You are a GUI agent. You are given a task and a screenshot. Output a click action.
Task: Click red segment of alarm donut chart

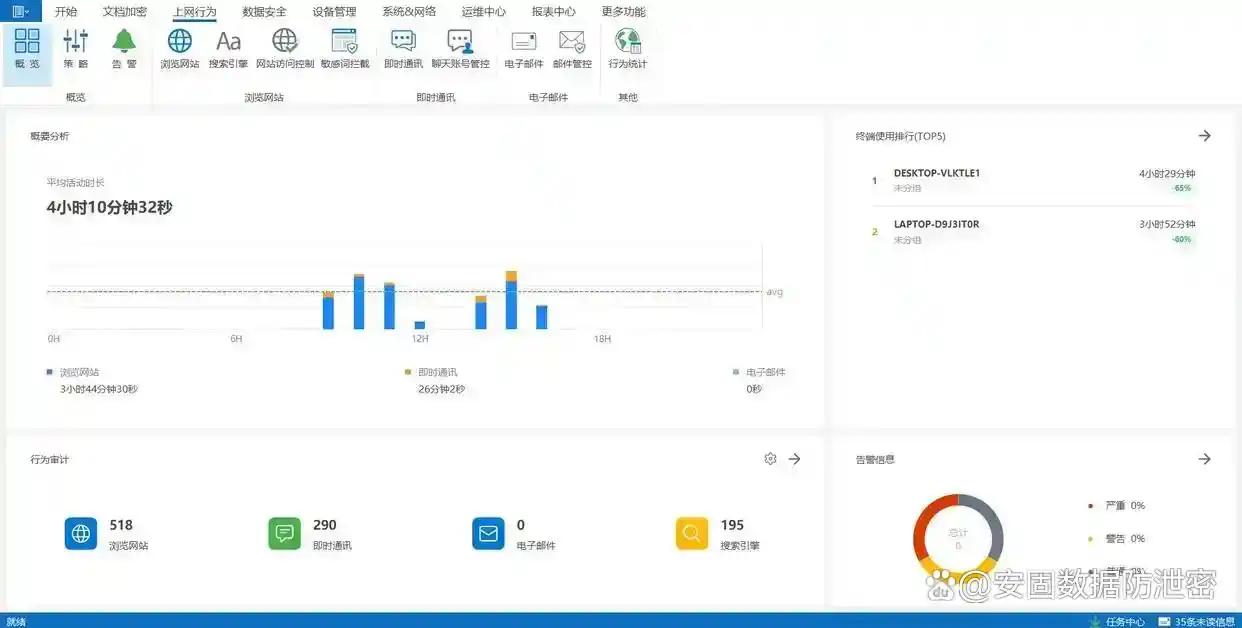pos(923,525)
